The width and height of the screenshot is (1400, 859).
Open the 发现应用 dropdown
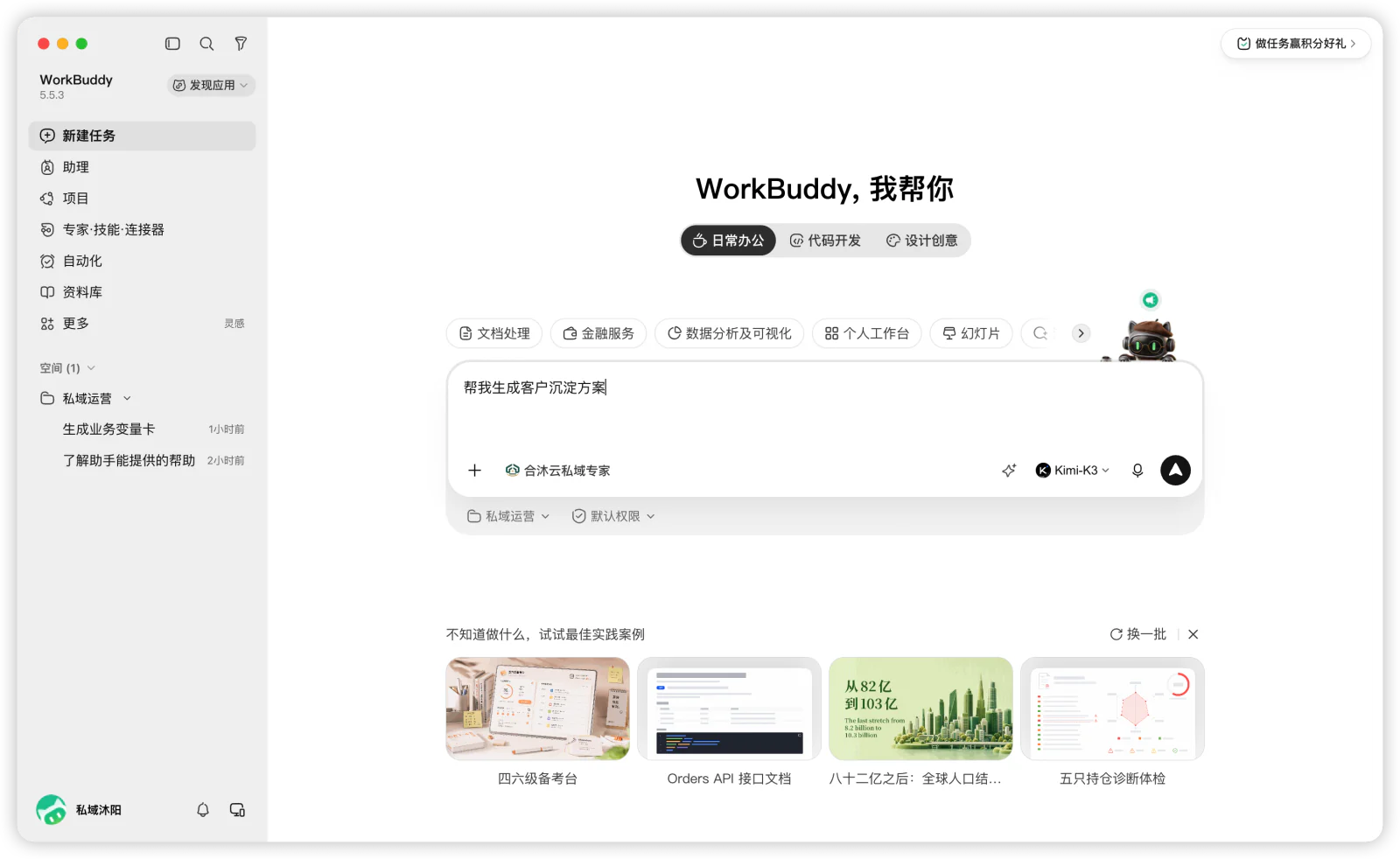tap(211, 85)
